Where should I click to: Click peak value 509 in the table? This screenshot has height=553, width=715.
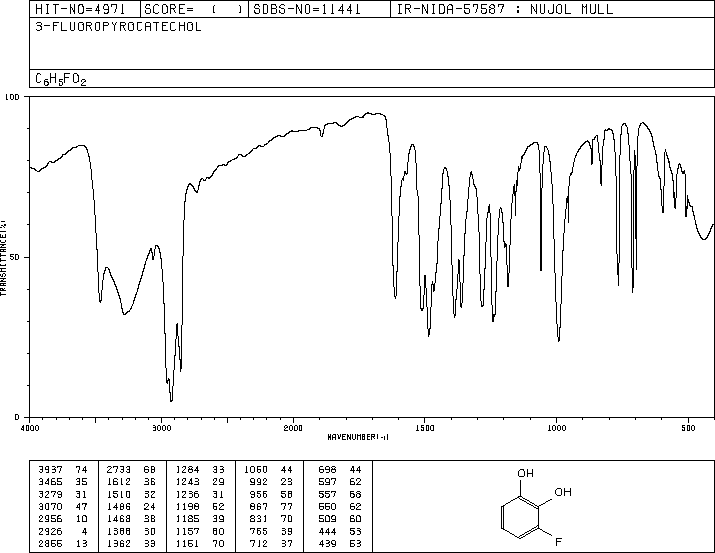pos(327,519)
